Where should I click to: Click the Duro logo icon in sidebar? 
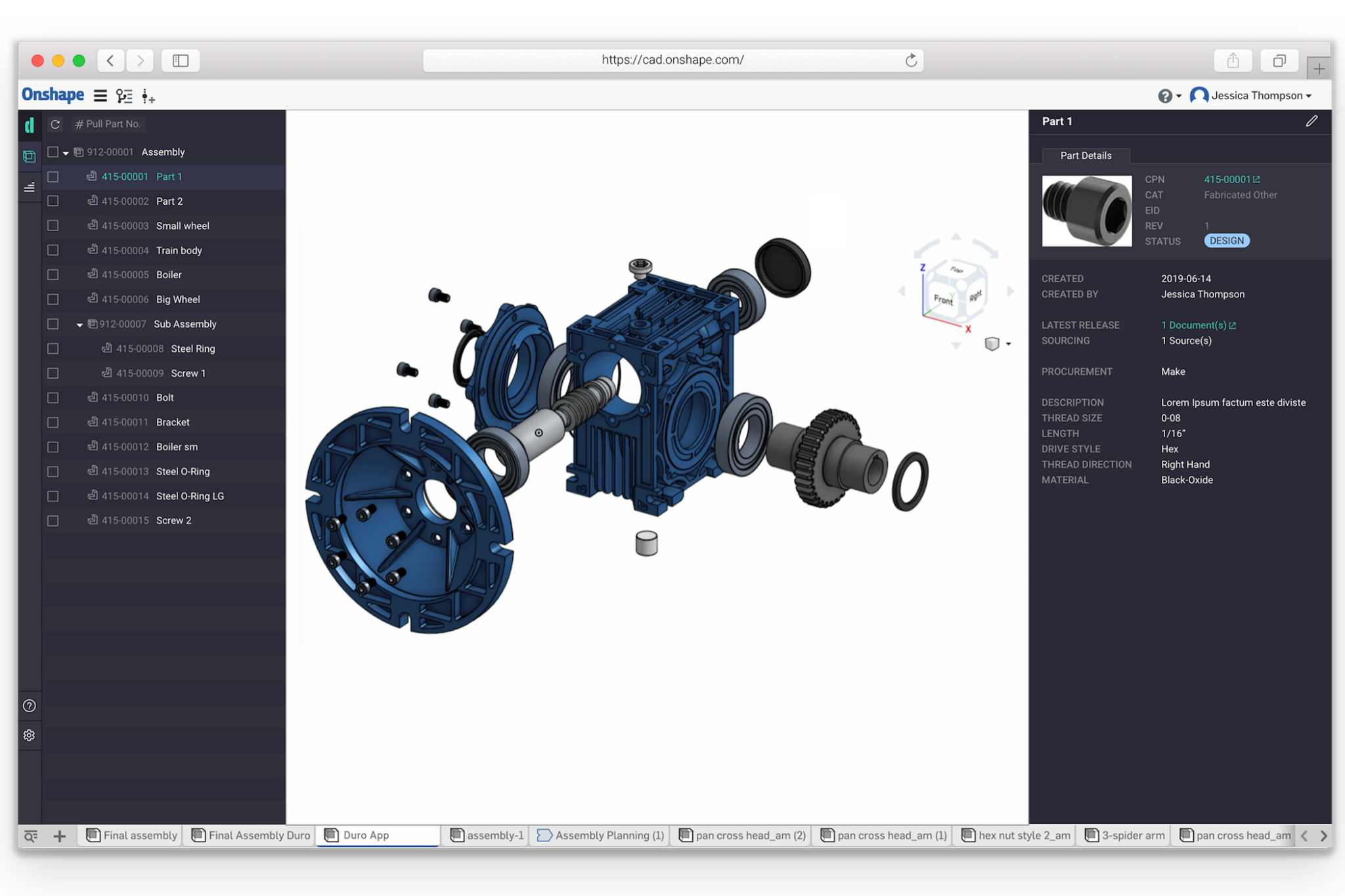[29, 125]
